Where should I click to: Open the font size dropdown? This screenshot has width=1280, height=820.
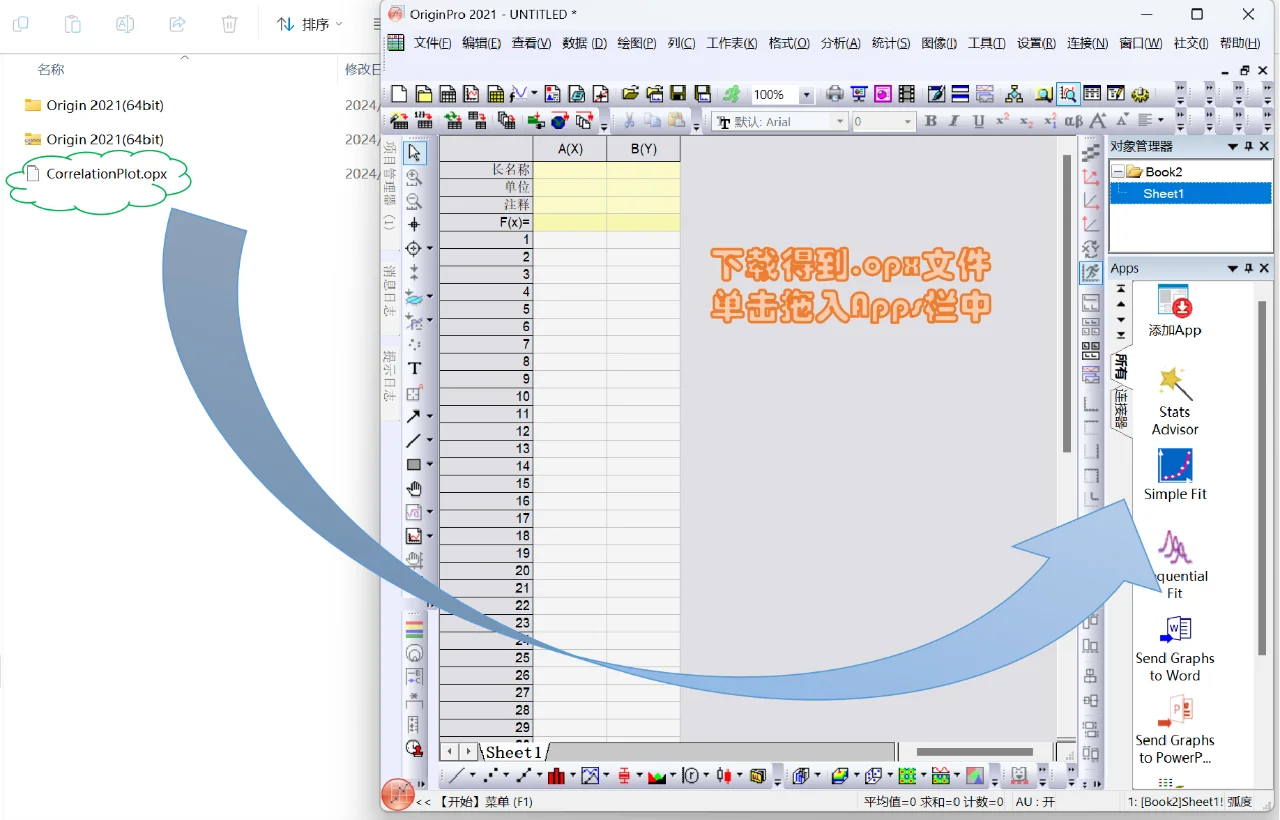[908, 121]
